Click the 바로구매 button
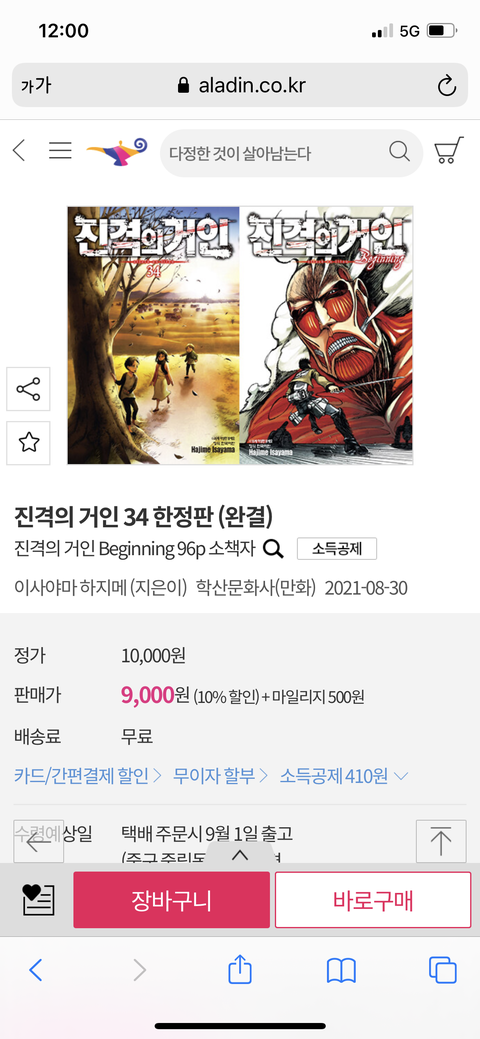The image size is (480, 1039). tap(373, 900)
